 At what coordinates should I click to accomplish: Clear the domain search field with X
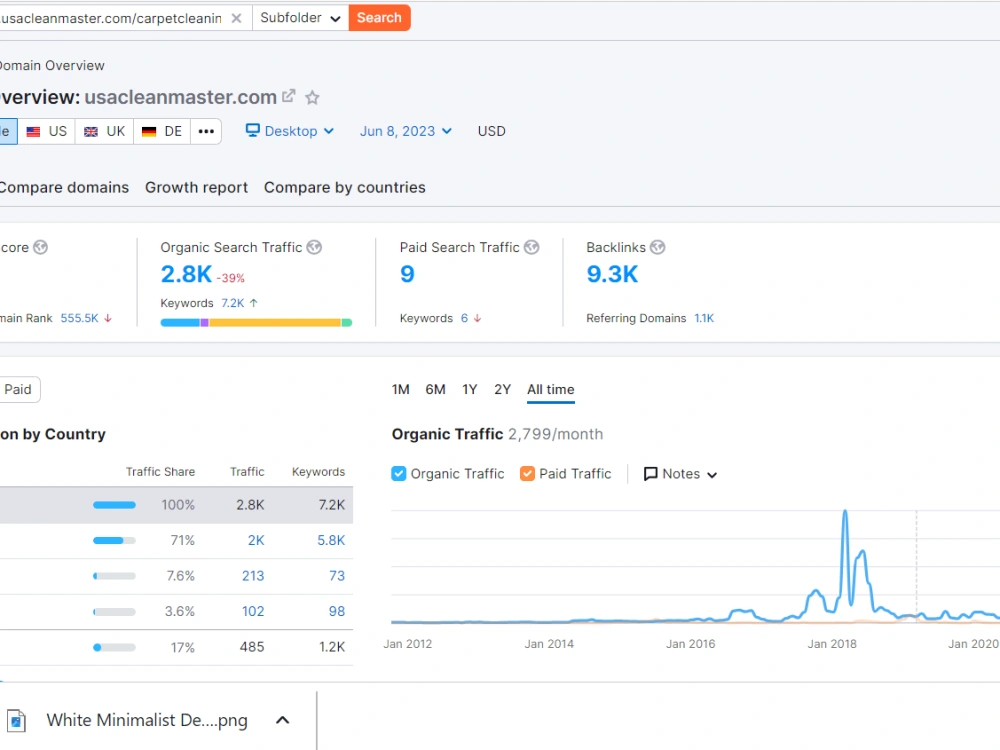(236, 18)
